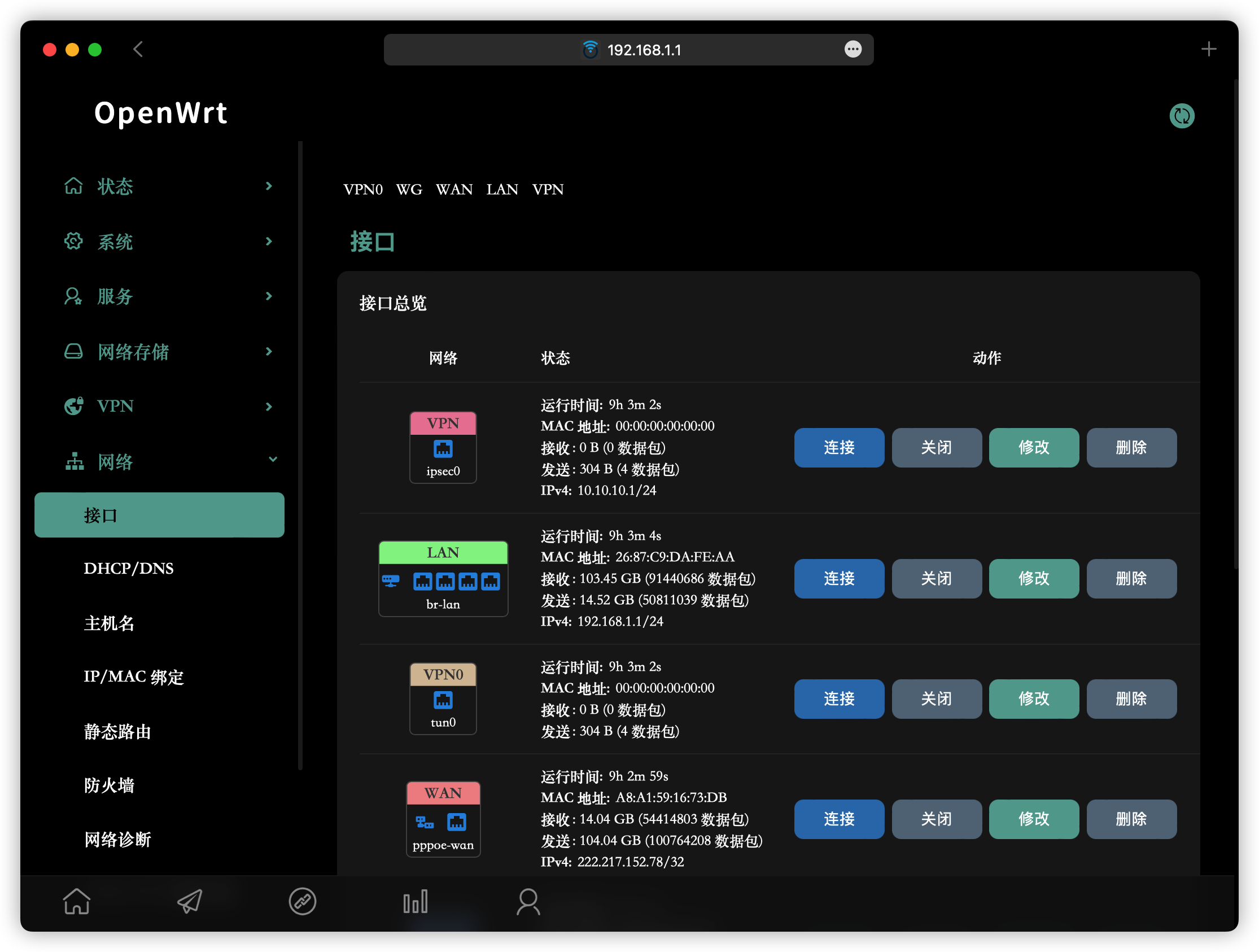
Task: Click 修改 button for LAN interface
Action: click(1033, 579)
